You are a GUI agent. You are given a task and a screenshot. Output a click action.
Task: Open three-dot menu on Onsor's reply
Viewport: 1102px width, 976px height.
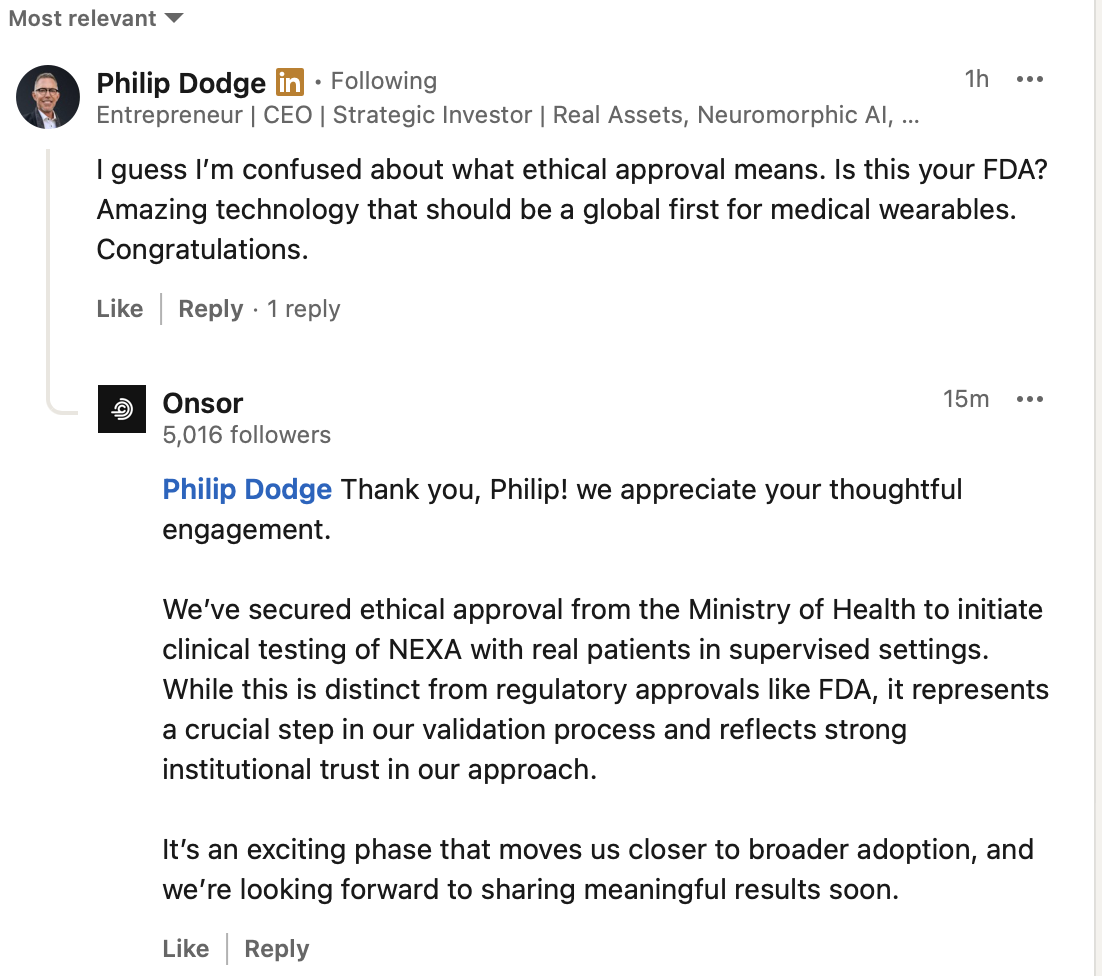click(x=1030, y=399)
